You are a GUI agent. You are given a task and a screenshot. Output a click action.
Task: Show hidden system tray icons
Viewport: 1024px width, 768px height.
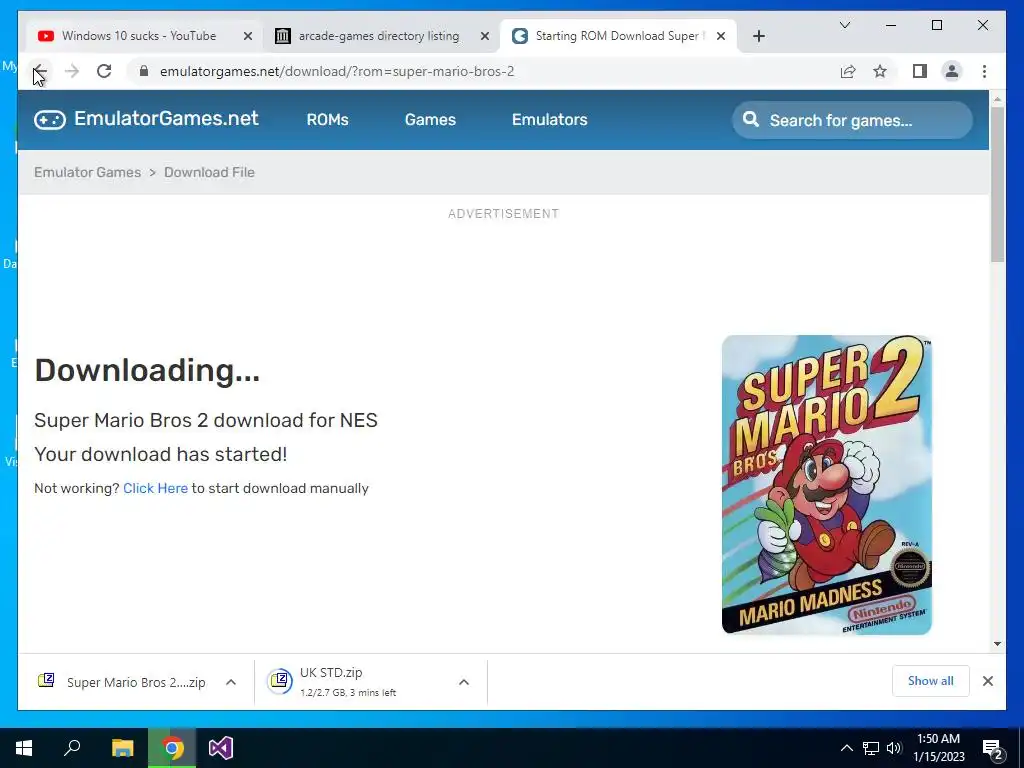click(846, 748)
